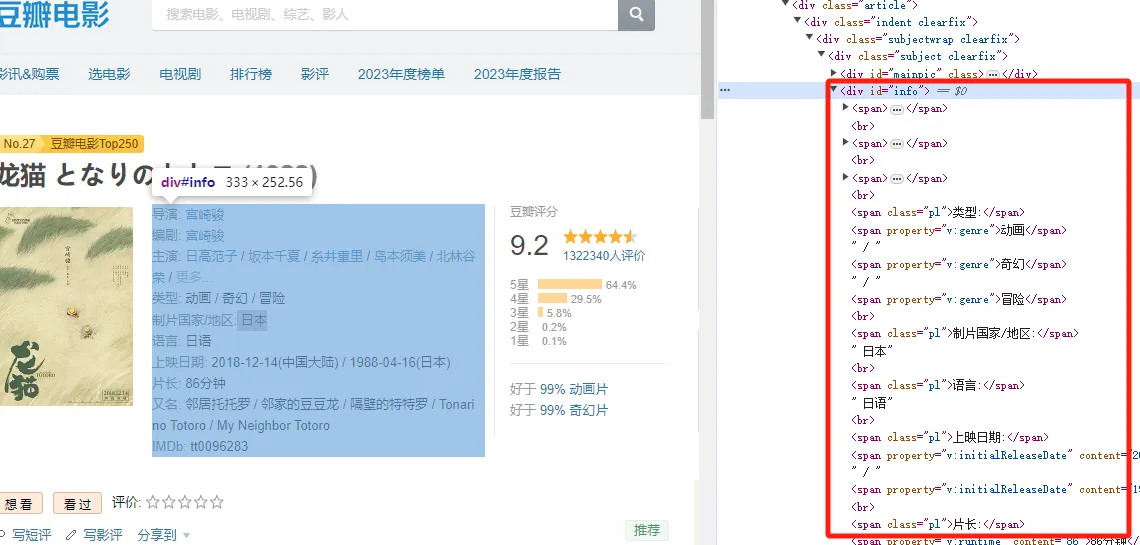Click the pencil icon for 写影评
The width and height of the screenshot is (1140, 545).
[x=71, y=535]
